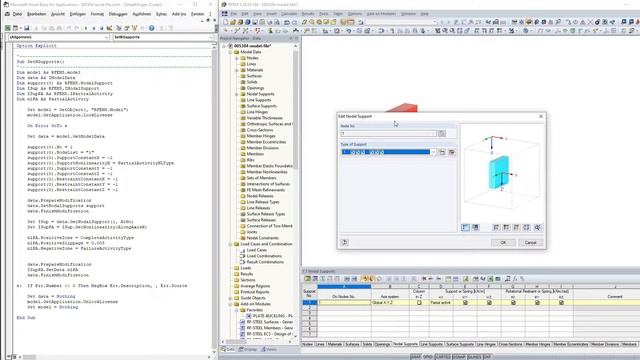Viewport: 640px width, 360px height.
Task: Open VBA help with the blue question-mark icon
Action: 151,28
